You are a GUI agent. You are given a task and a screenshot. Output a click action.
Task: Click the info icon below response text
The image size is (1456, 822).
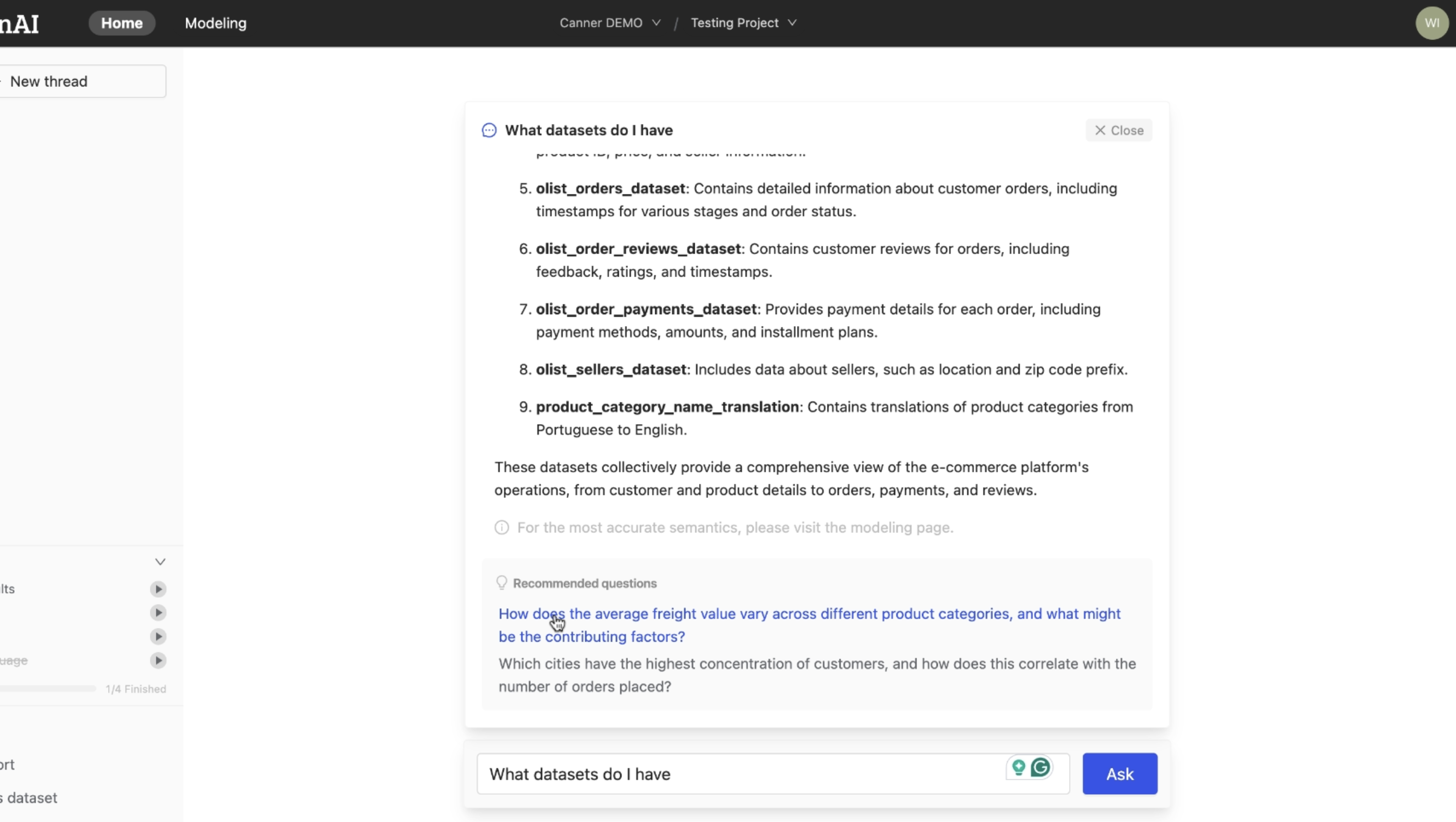pos(502,527)
